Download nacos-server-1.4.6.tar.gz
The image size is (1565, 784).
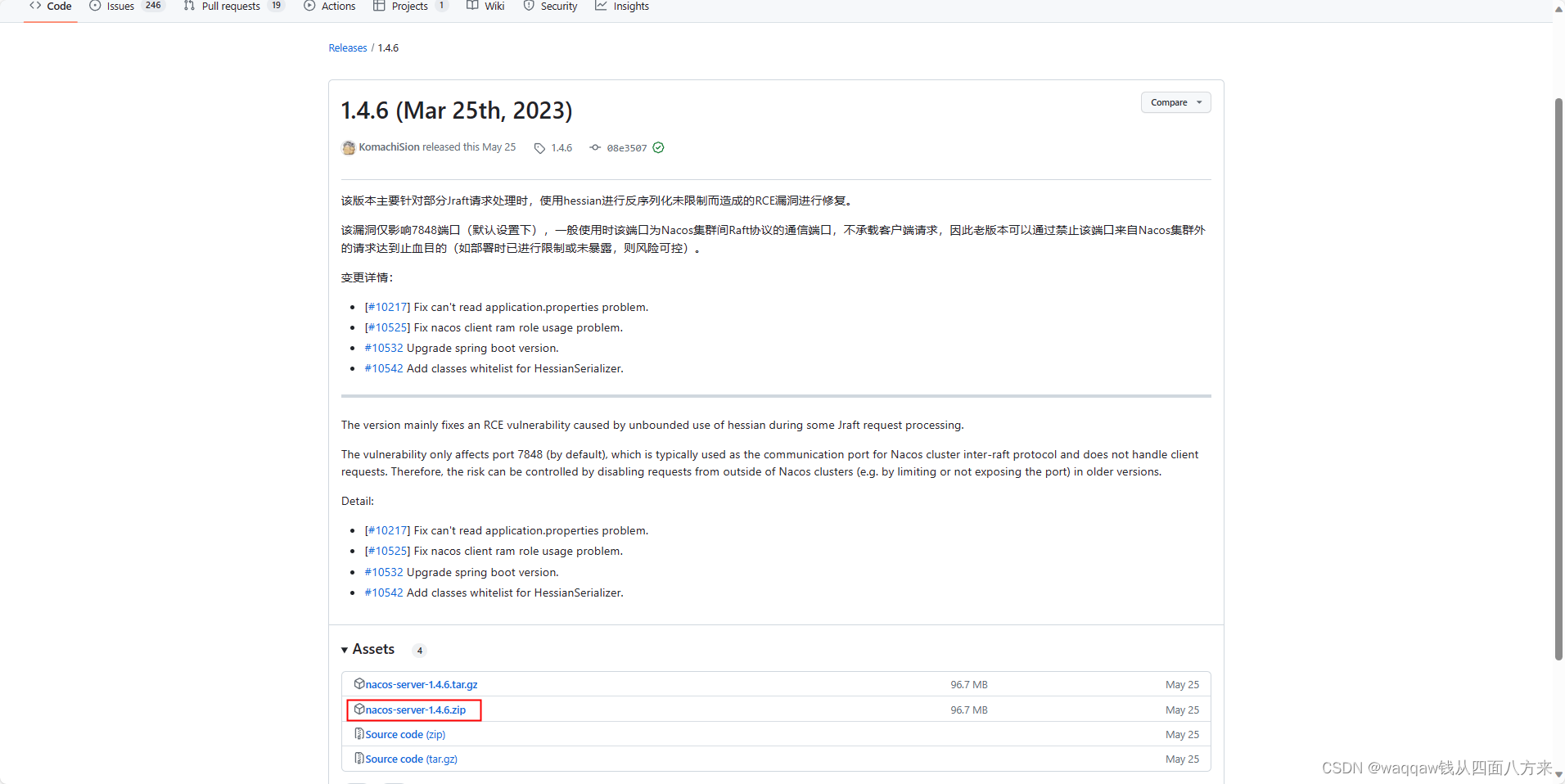point(421,685)
